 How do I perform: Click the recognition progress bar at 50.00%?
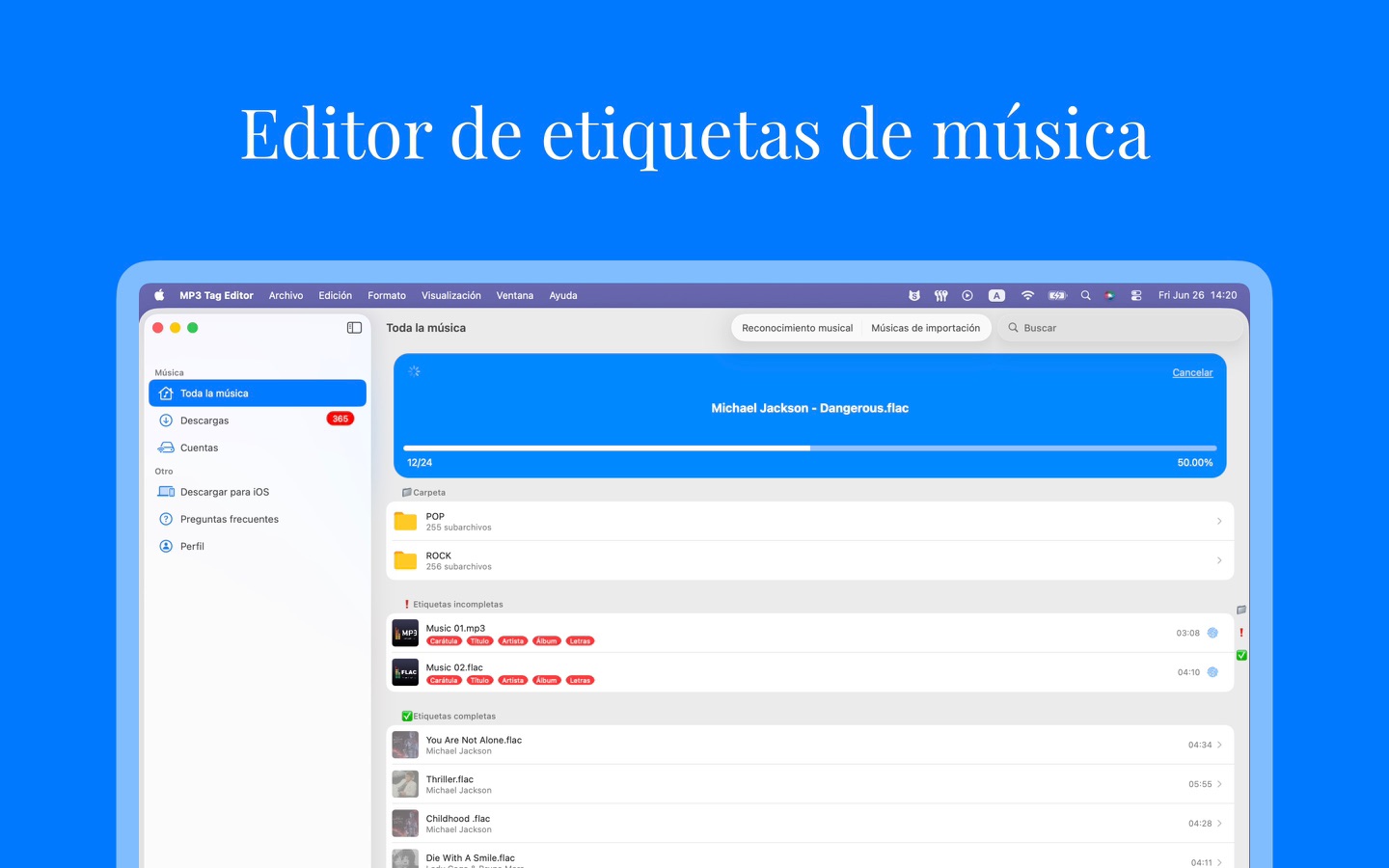click(x=810, y=448)
